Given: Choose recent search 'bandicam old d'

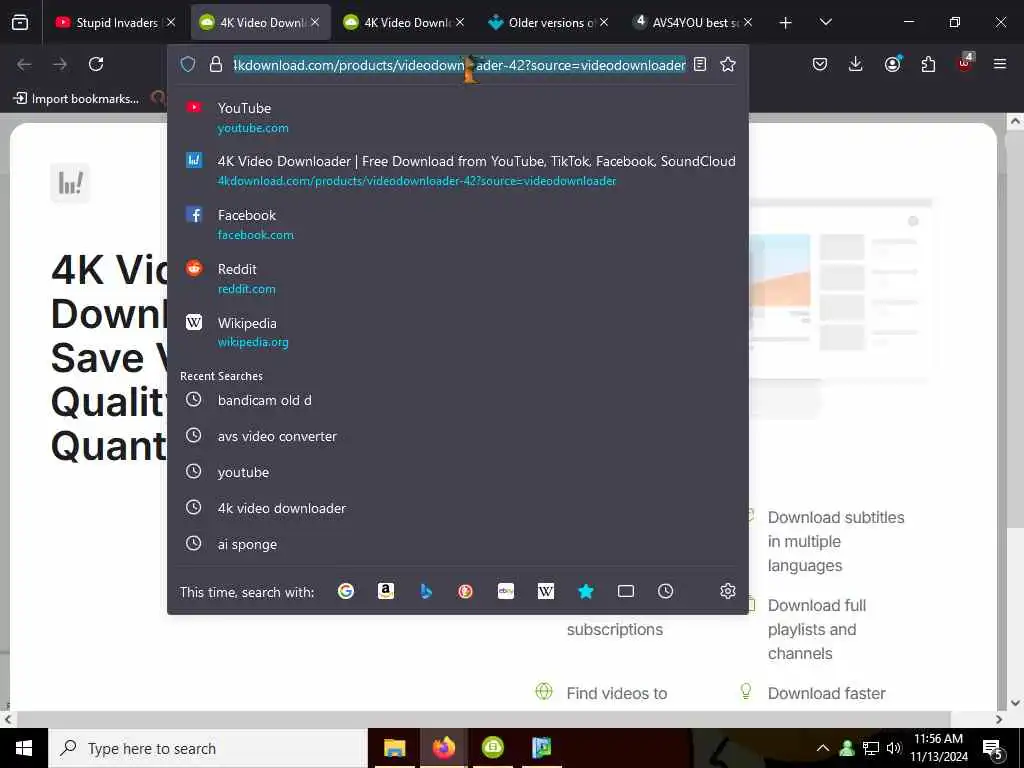Looking at the screenshot, I should tap(458, 400).
